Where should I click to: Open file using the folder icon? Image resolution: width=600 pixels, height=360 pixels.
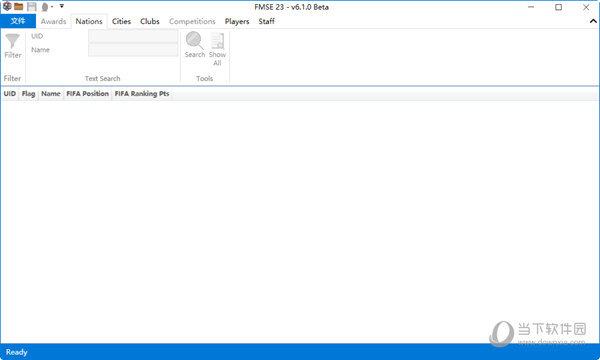18,7
